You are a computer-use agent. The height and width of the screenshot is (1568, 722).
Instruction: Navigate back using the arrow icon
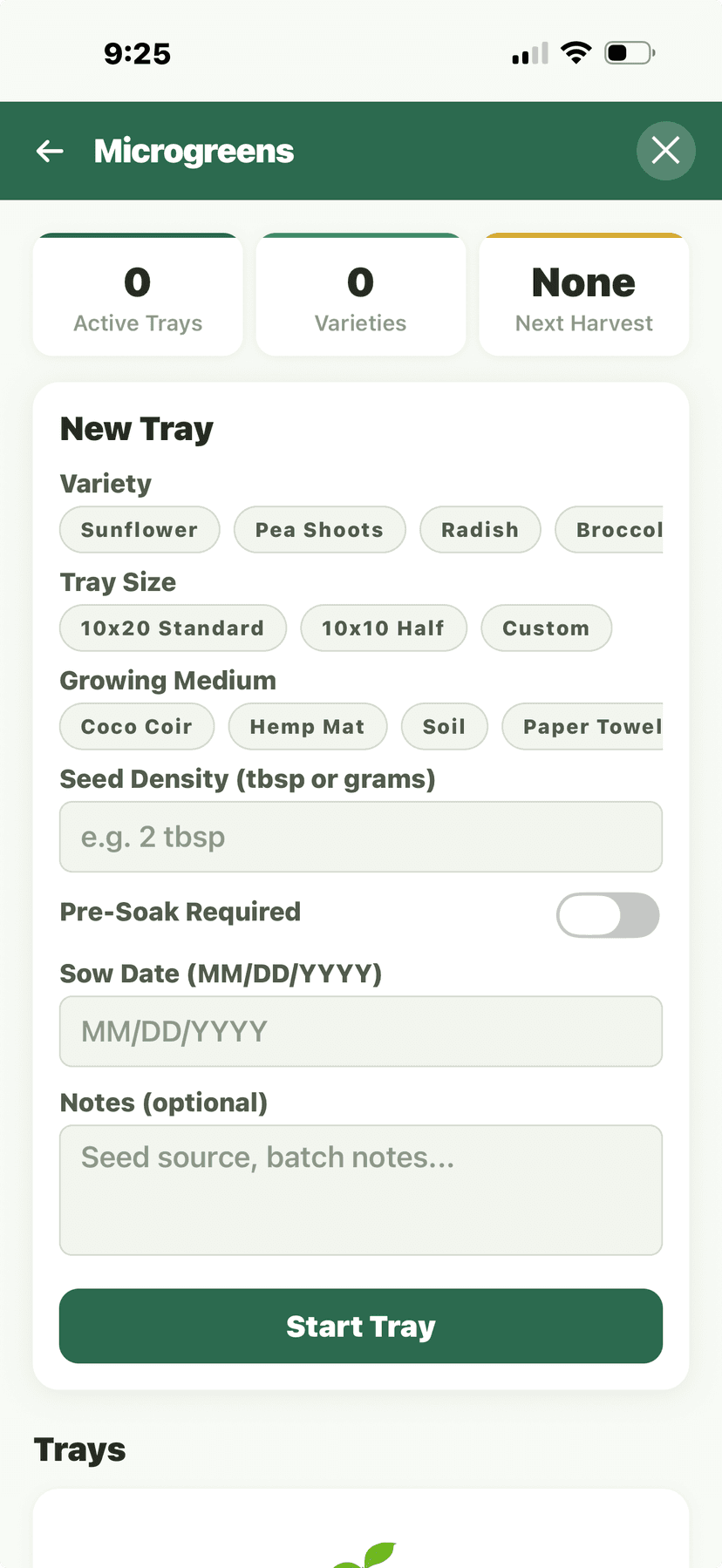[x=50, y=151]
